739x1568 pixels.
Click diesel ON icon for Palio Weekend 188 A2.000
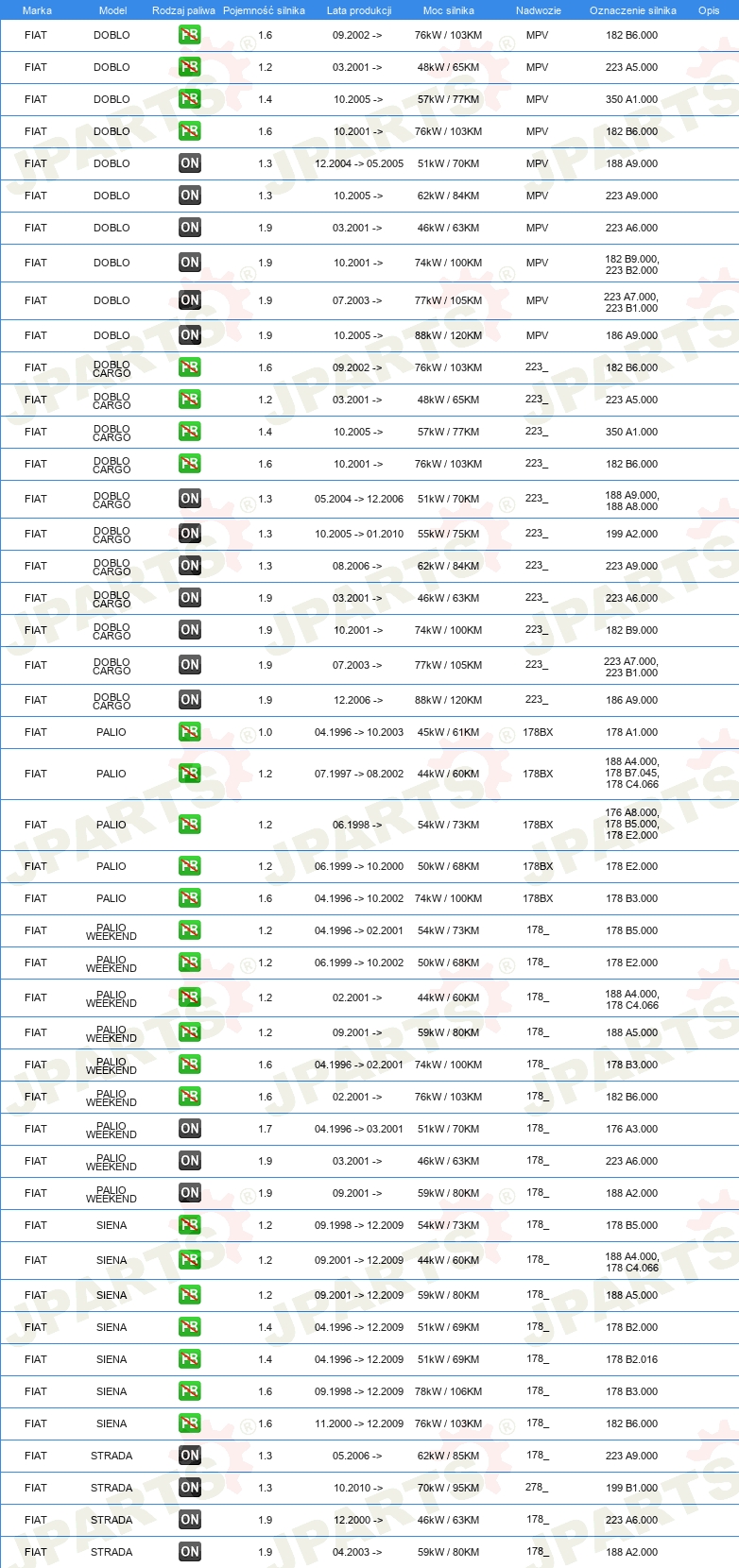point(190,1193)
